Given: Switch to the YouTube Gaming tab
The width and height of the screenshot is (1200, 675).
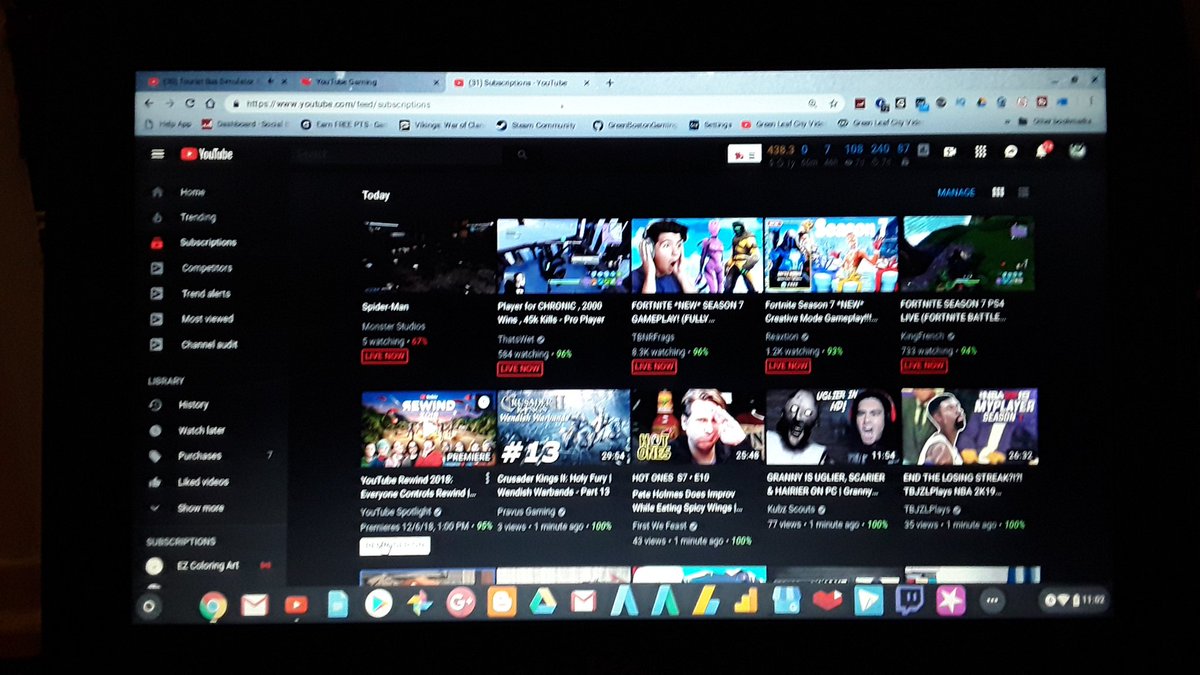Looking at the screenshot, I should [369, 82].
